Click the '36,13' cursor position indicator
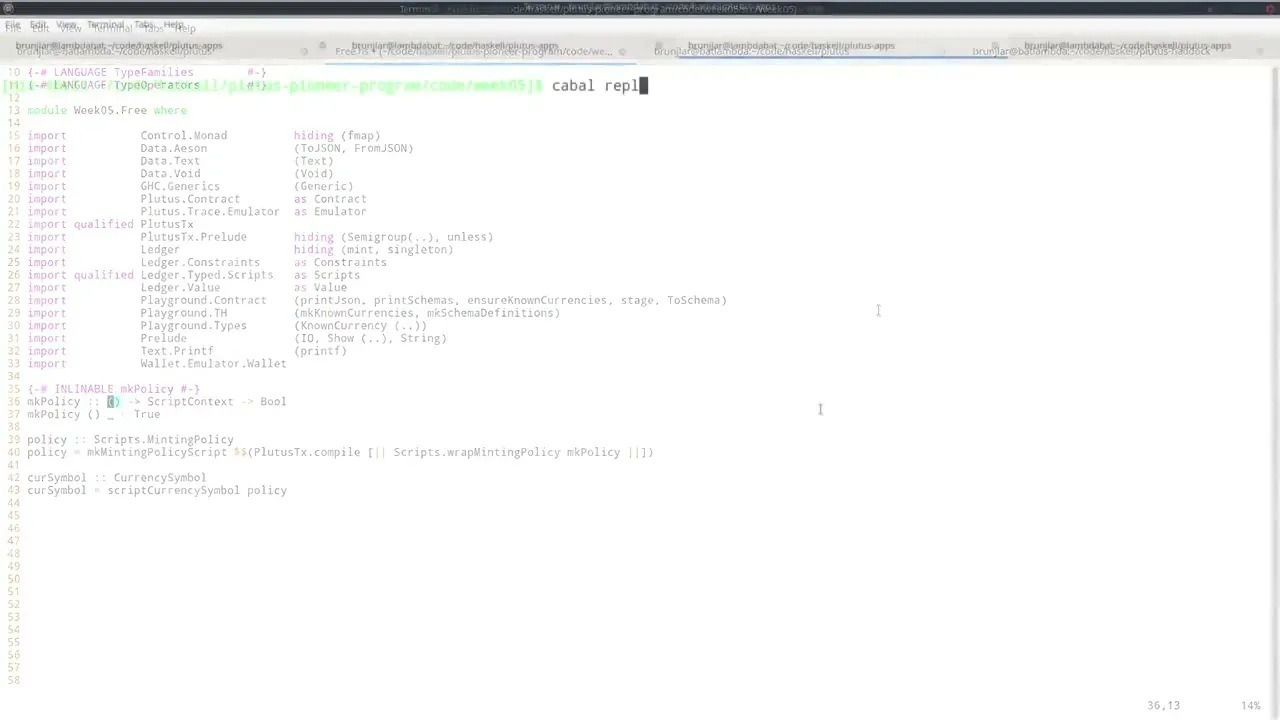Image resolution: width=1280 pixels, height=720 pixels. [x=1163, y=706]
